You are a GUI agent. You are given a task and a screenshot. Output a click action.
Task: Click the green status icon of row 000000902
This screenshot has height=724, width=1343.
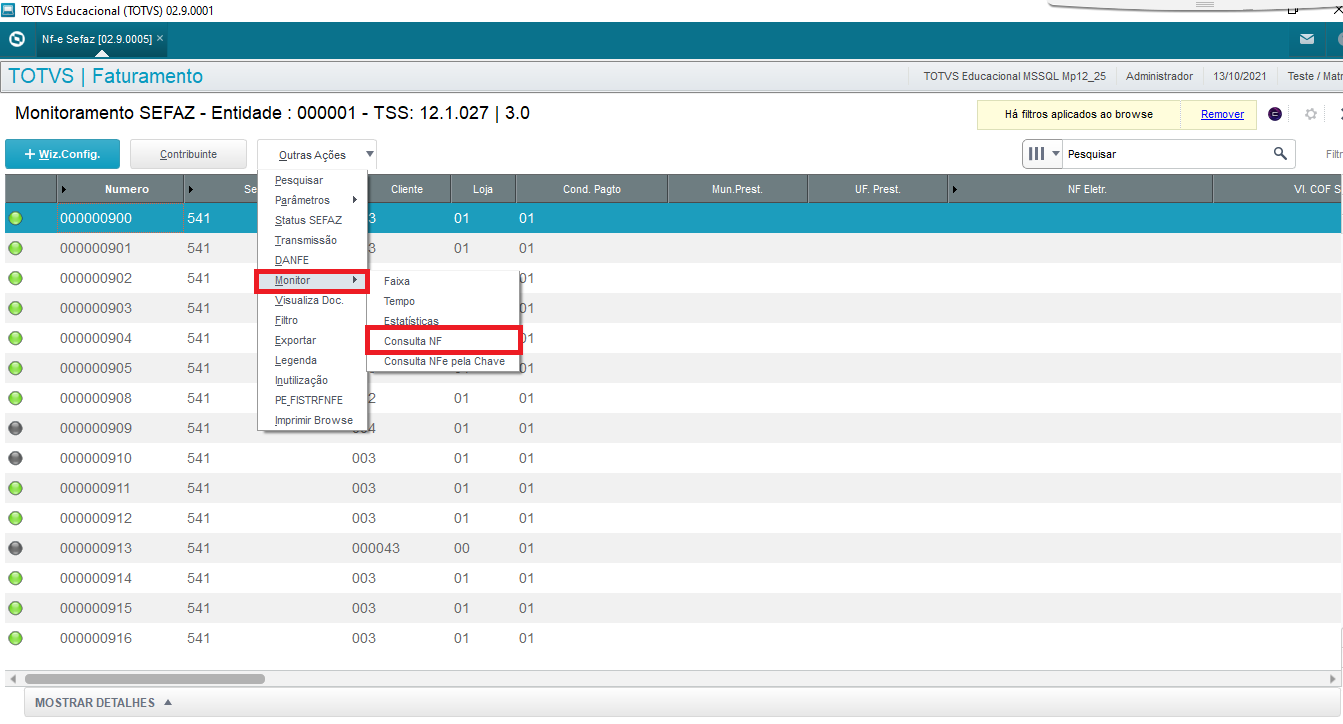[15, 278]
